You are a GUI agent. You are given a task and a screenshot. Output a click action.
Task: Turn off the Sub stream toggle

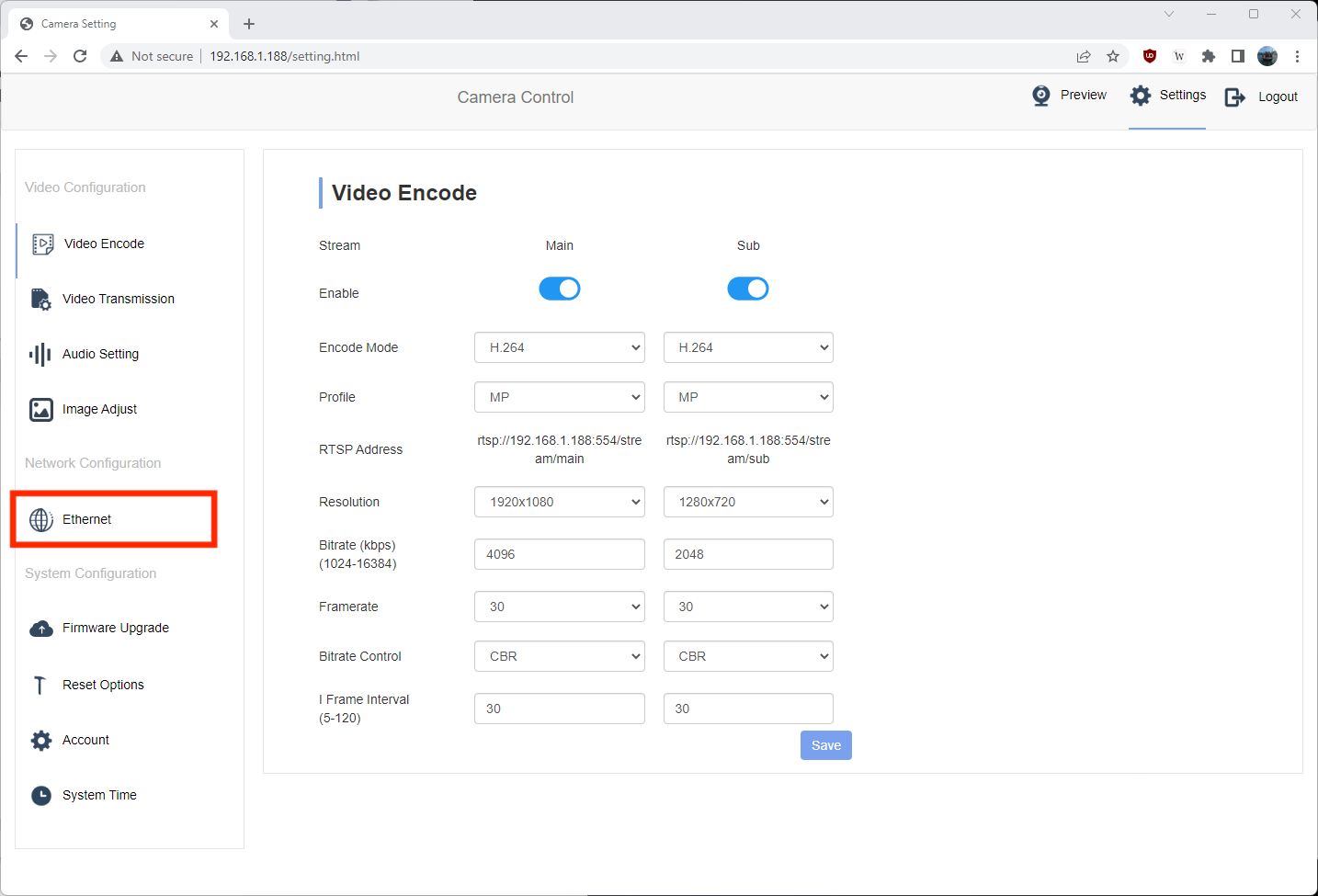(747, 289)
